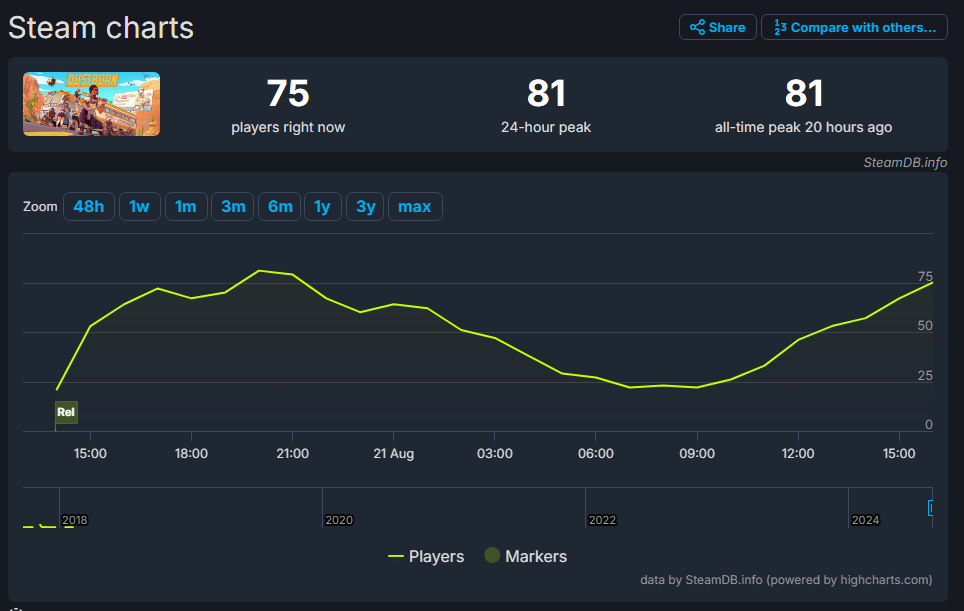
Task: Click the 'SteamDB.info' credit text
Action: [905, 162]
